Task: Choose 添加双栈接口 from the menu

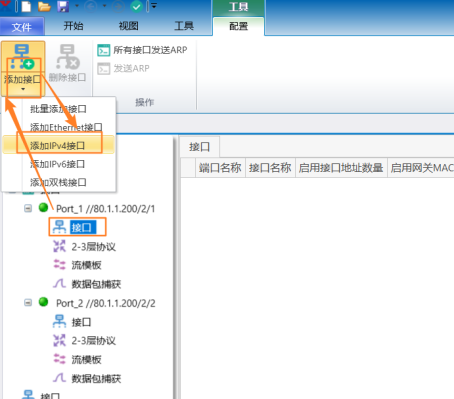Action: (58, 182)
